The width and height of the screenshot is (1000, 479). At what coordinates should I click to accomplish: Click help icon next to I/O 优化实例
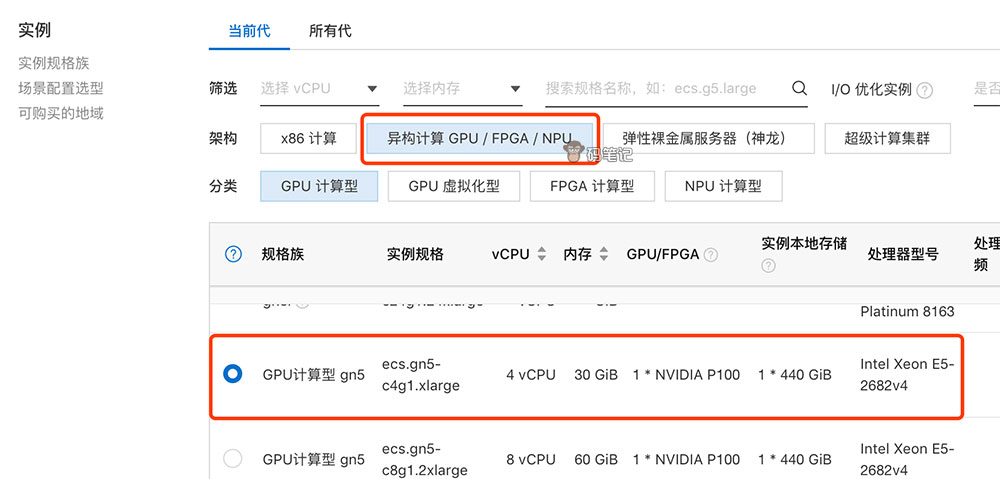coord(925,90)
